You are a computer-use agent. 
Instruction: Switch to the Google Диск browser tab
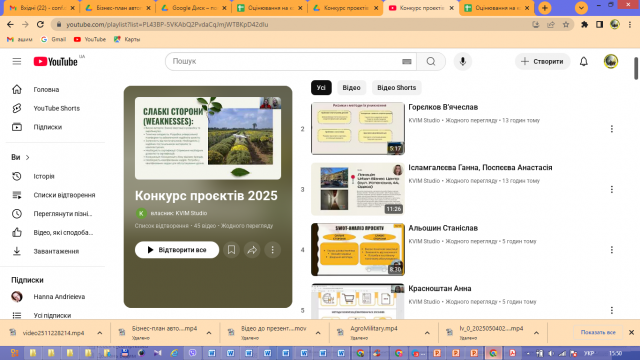tap(193, 8)
